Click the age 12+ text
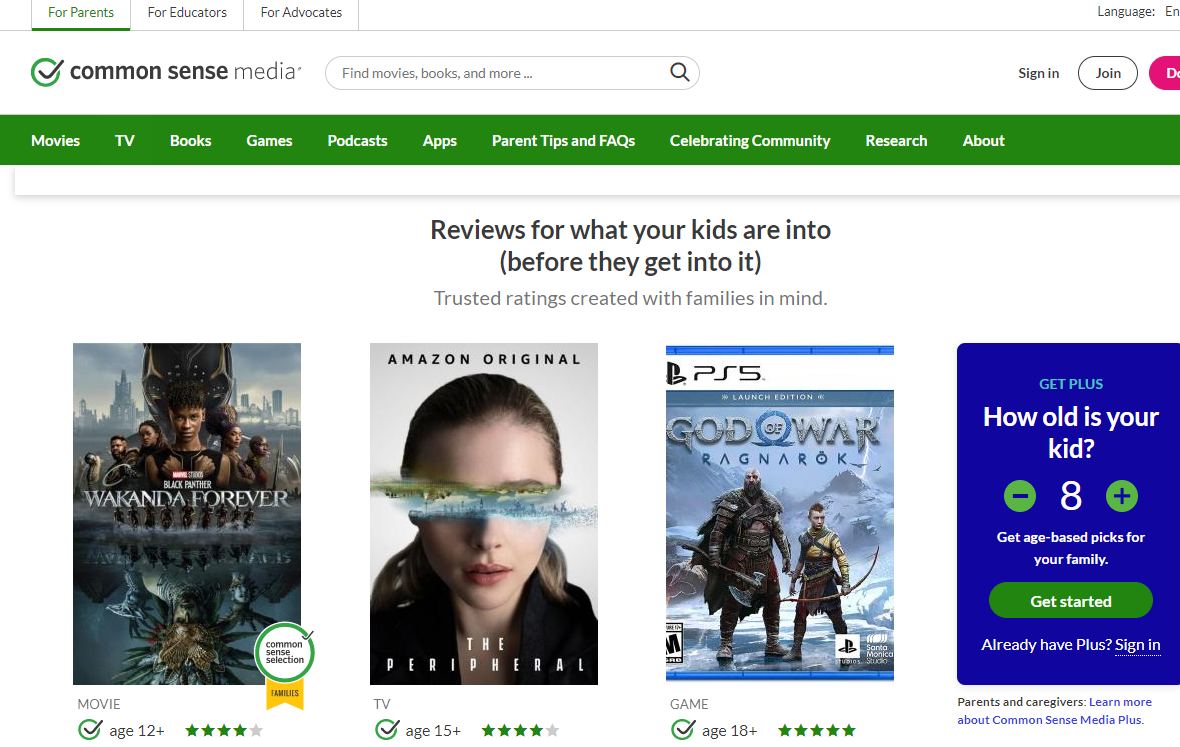This screenshot has height=747, width=1180. [137, 730]
